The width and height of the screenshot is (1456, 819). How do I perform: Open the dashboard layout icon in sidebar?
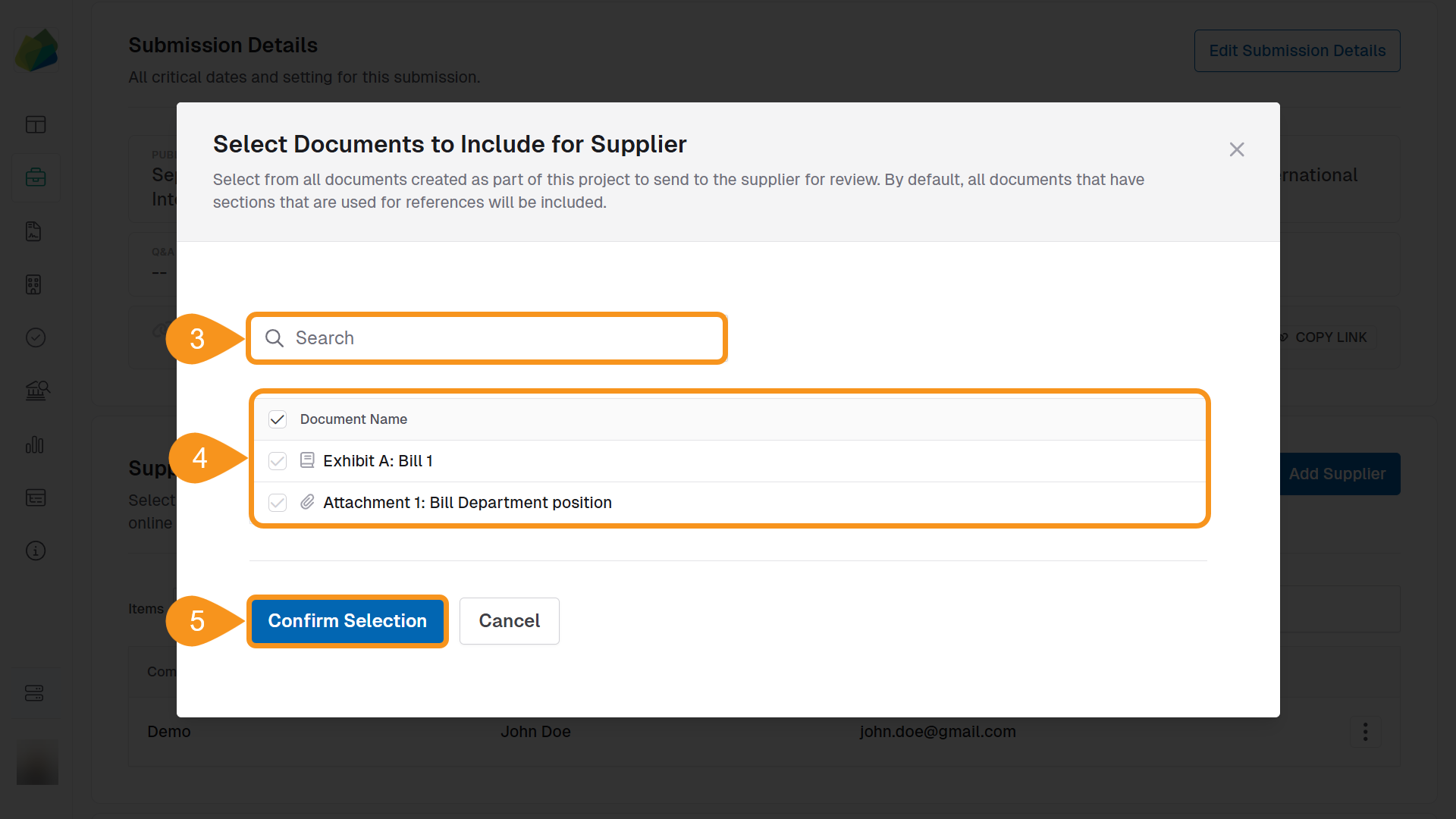(x=36, y=124)
